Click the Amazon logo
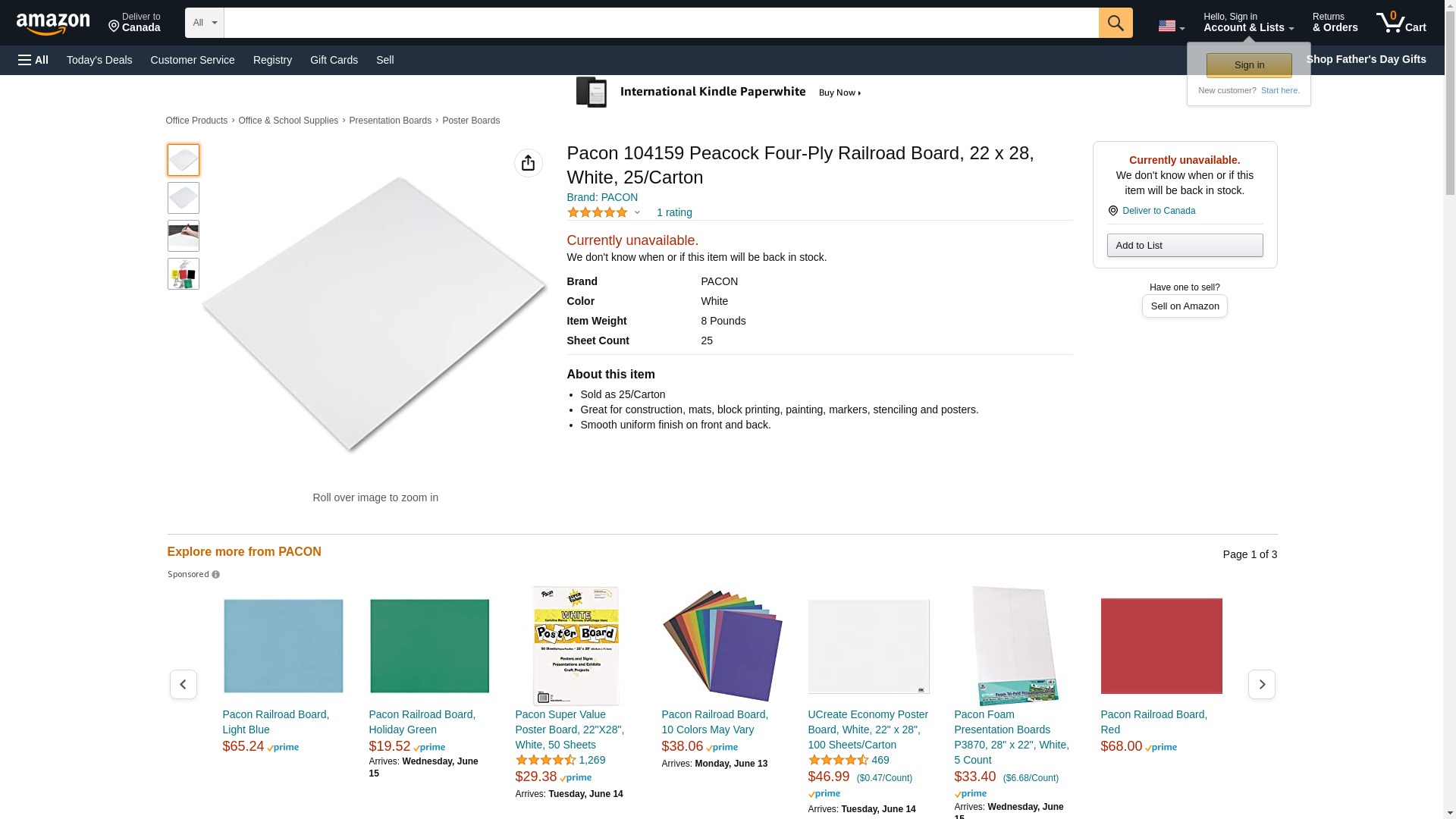 coord(53,24)
